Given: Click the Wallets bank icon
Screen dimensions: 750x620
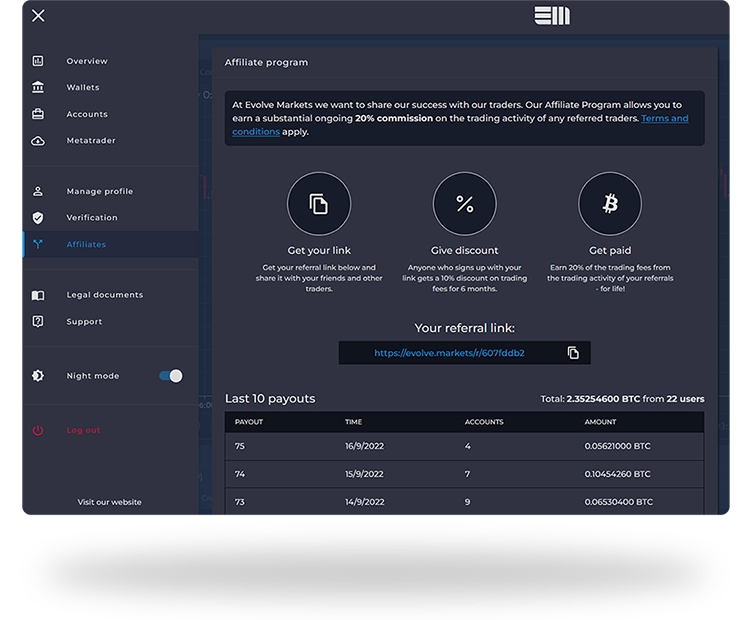Looking at the screenshot, I should pos(38,87).
